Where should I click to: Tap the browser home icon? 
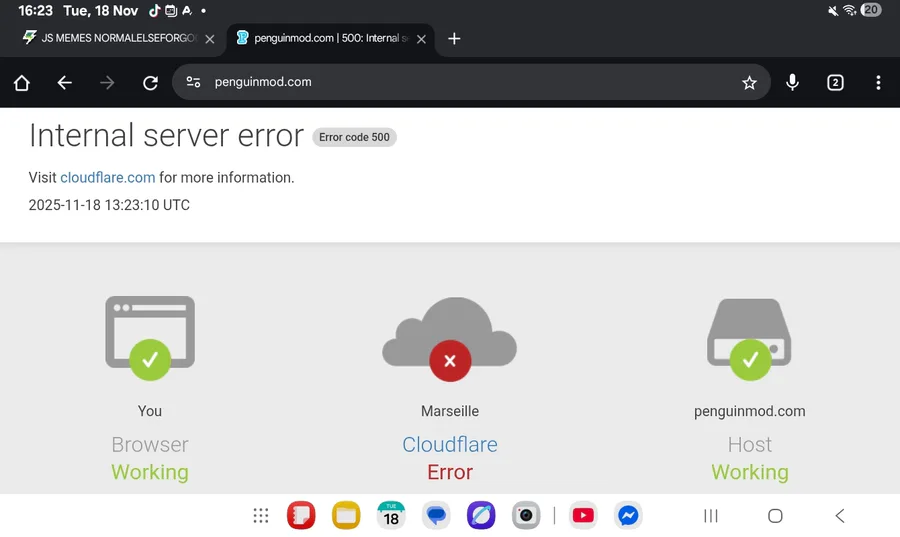(x=22, y=83)
